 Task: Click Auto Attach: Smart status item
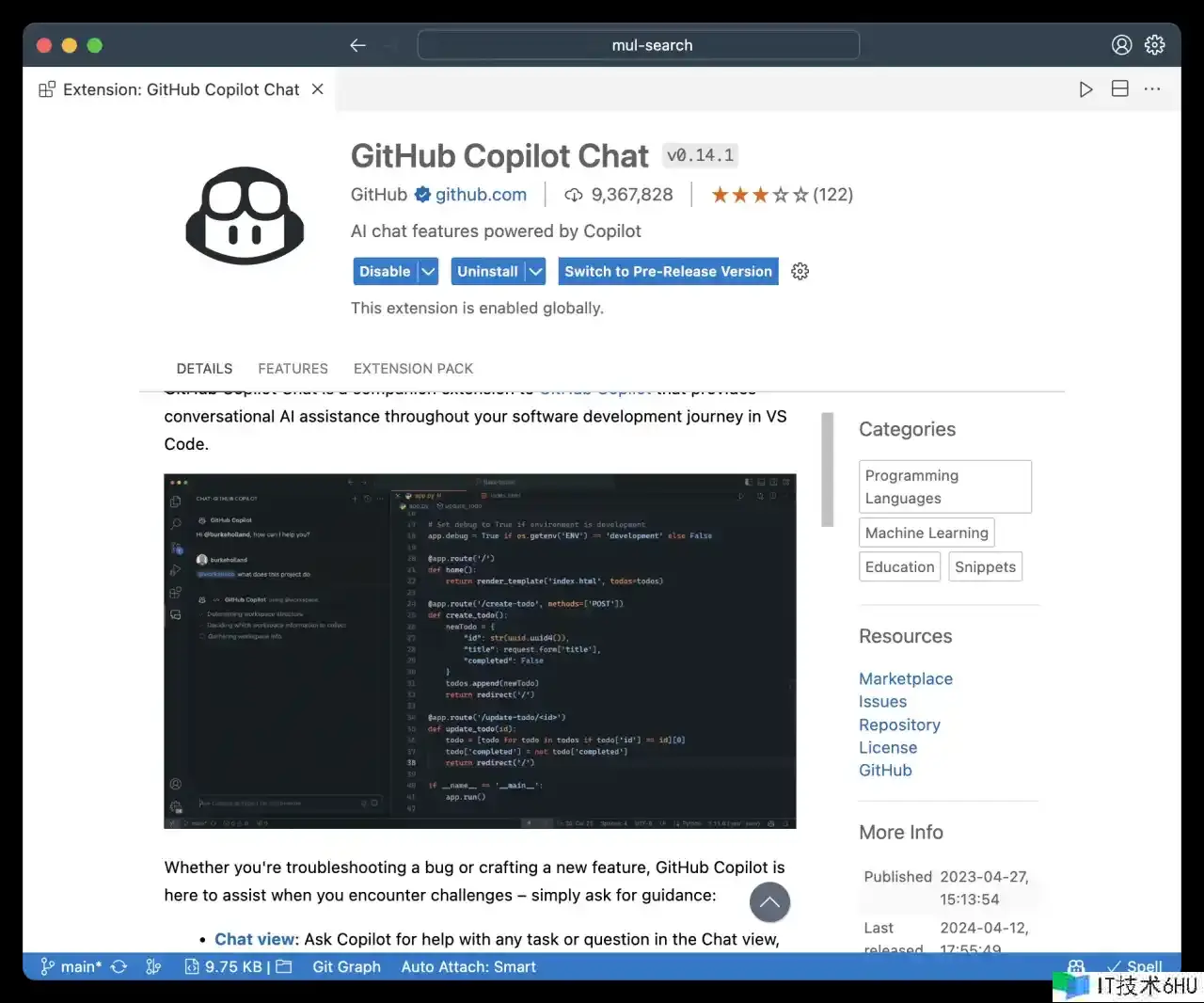468,966
